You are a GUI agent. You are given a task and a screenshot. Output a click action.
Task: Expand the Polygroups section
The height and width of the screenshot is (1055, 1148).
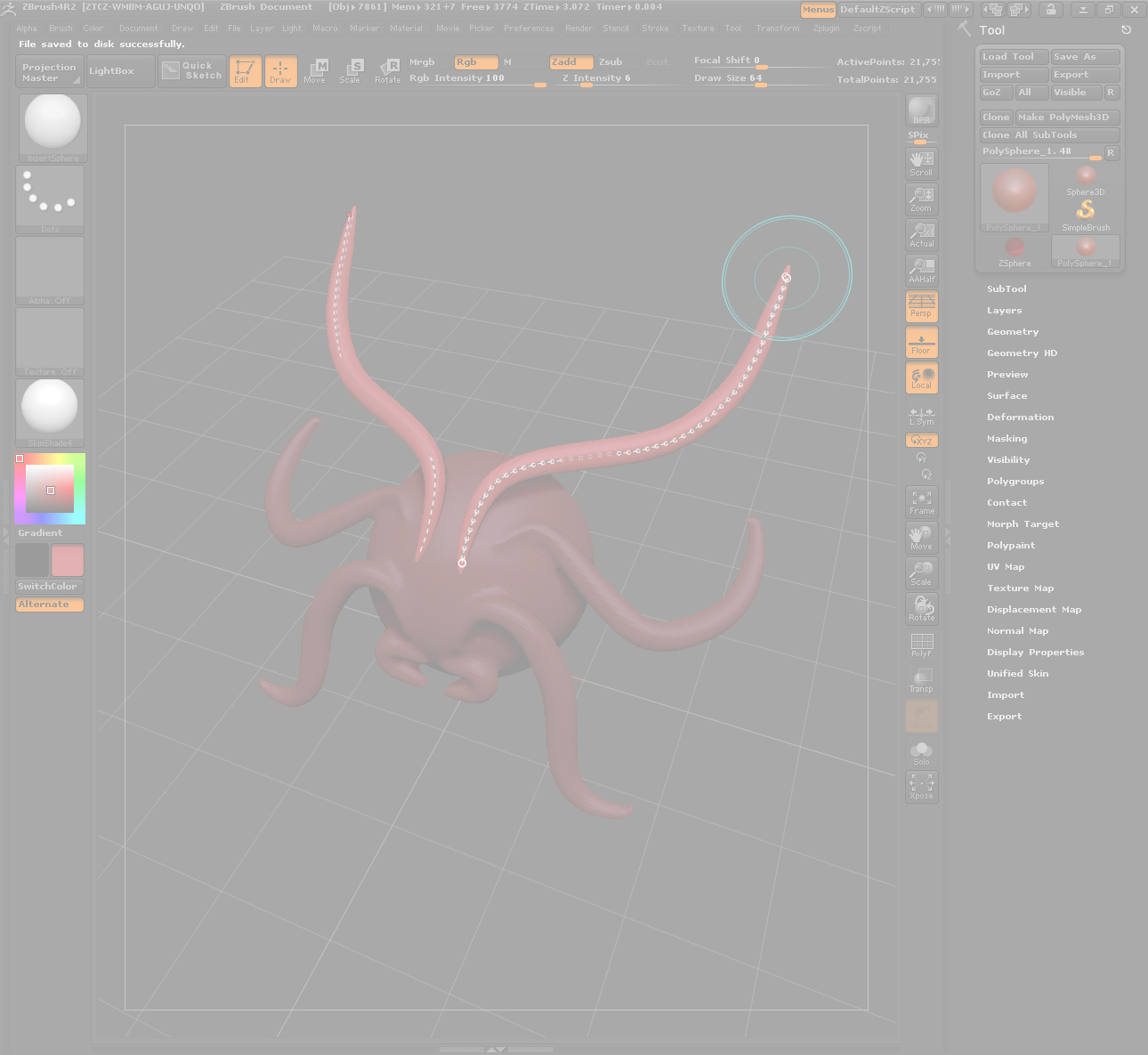click(x=1015, y=482)
